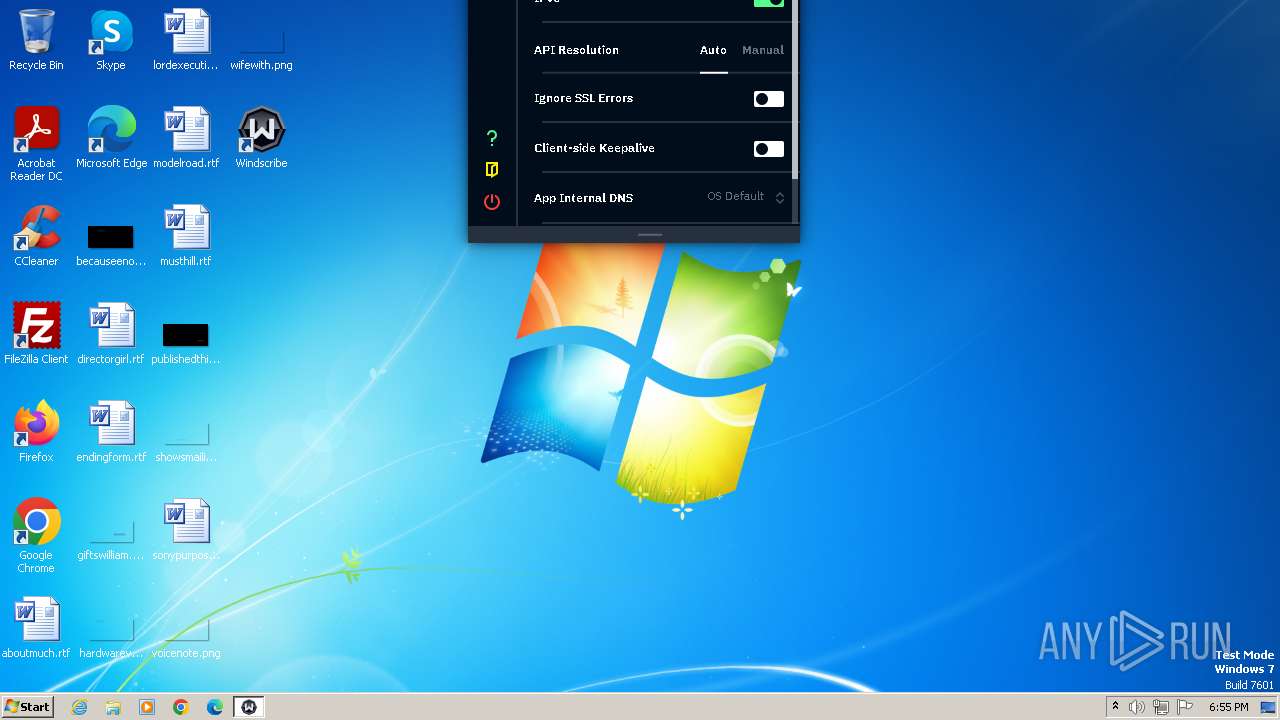Screen dimensions: 1280x720
Task: Open the volume speaker tray icon
Action: tap(1137, 707)
